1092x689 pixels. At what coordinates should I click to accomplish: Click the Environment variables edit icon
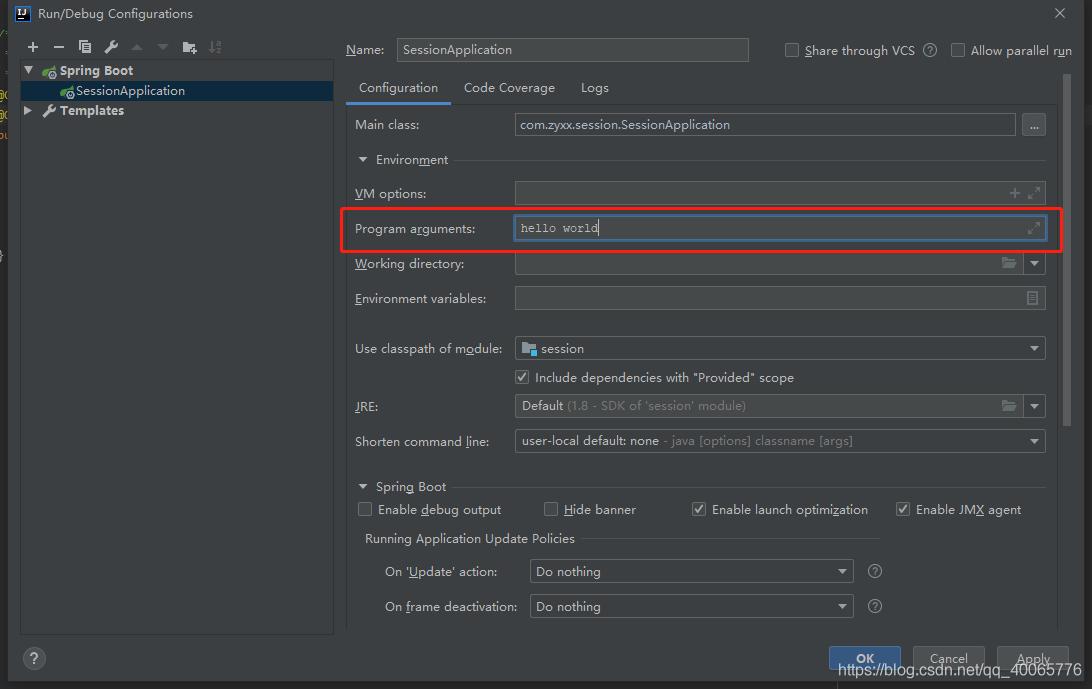click(x=1032, y=298)
